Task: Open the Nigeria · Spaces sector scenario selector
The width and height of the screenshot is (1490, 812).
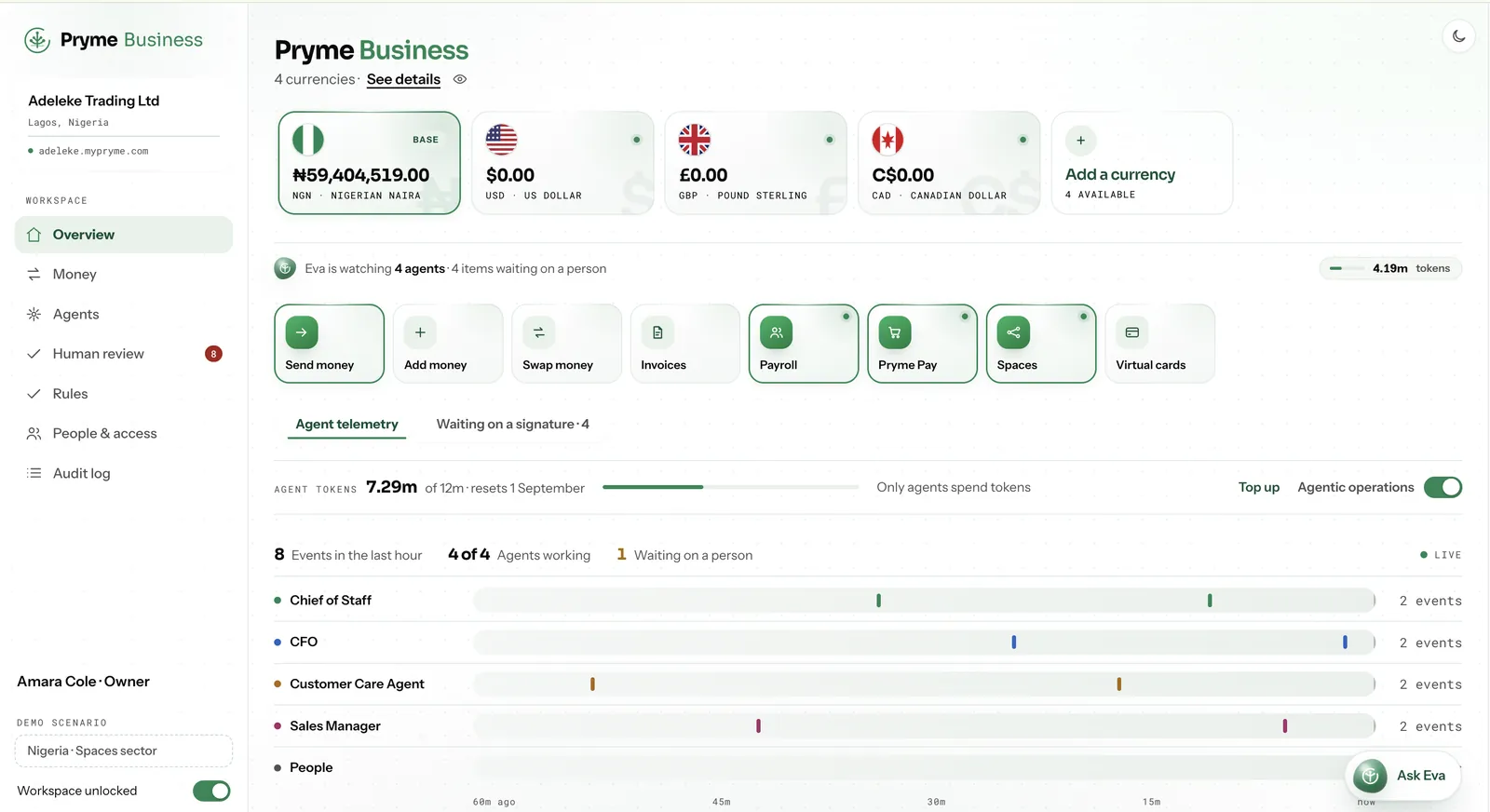Action: [124, 751]
